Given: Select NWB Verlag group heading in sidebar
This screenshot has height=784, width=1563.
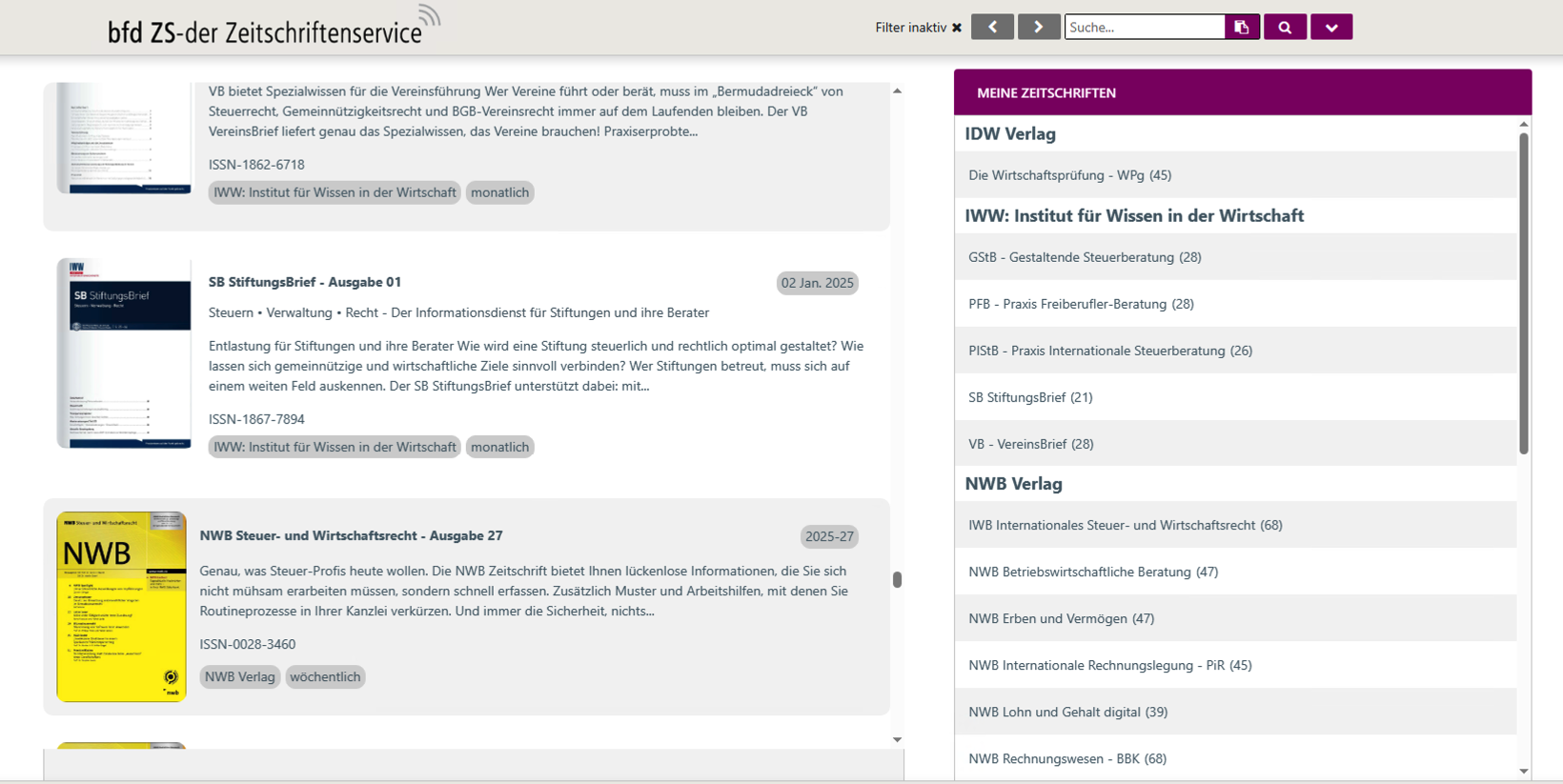Looking at the screenshot, I should [x=1013, y=484].
